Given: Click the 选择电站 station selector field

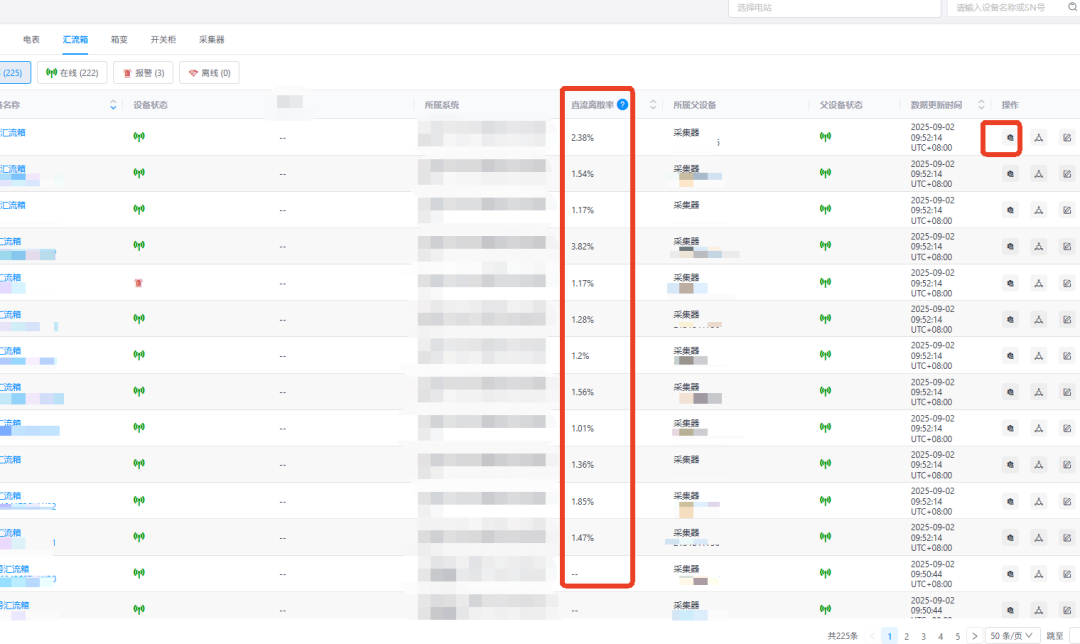Looking at the screenshot, I should coord(832,8).
